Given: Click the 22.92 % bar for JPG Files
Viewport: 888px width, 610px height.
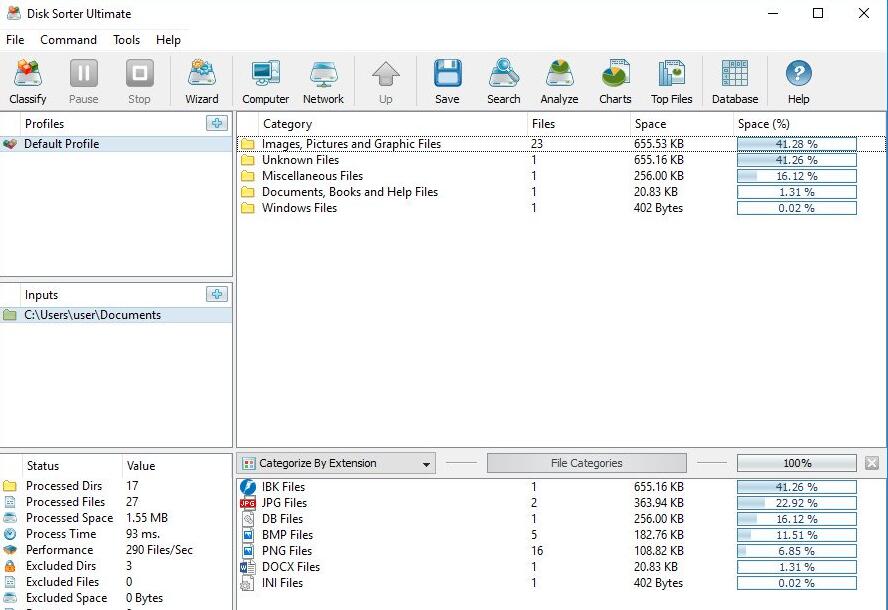Looking at the screenshot, I should point(797,503).
